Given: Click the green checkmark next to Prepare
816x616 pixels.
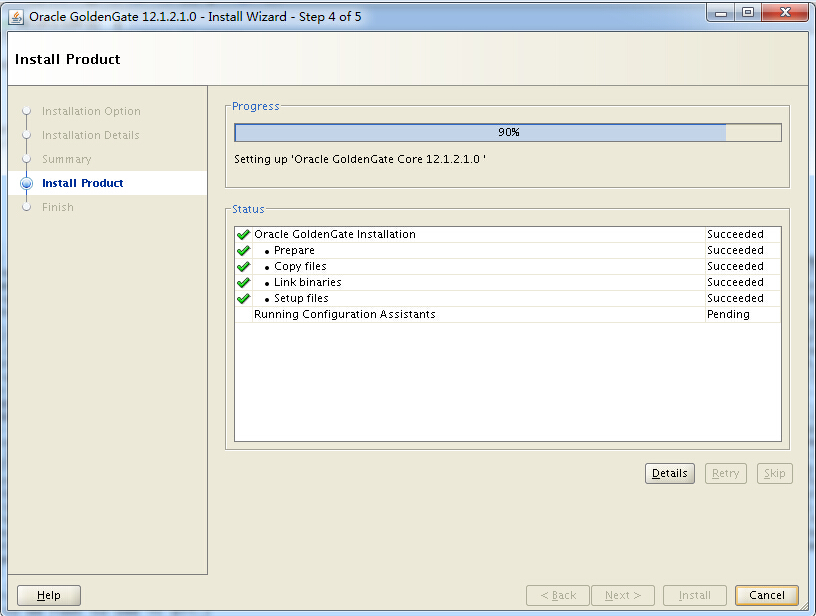Looking at the screenshot, I should (243, 251).
